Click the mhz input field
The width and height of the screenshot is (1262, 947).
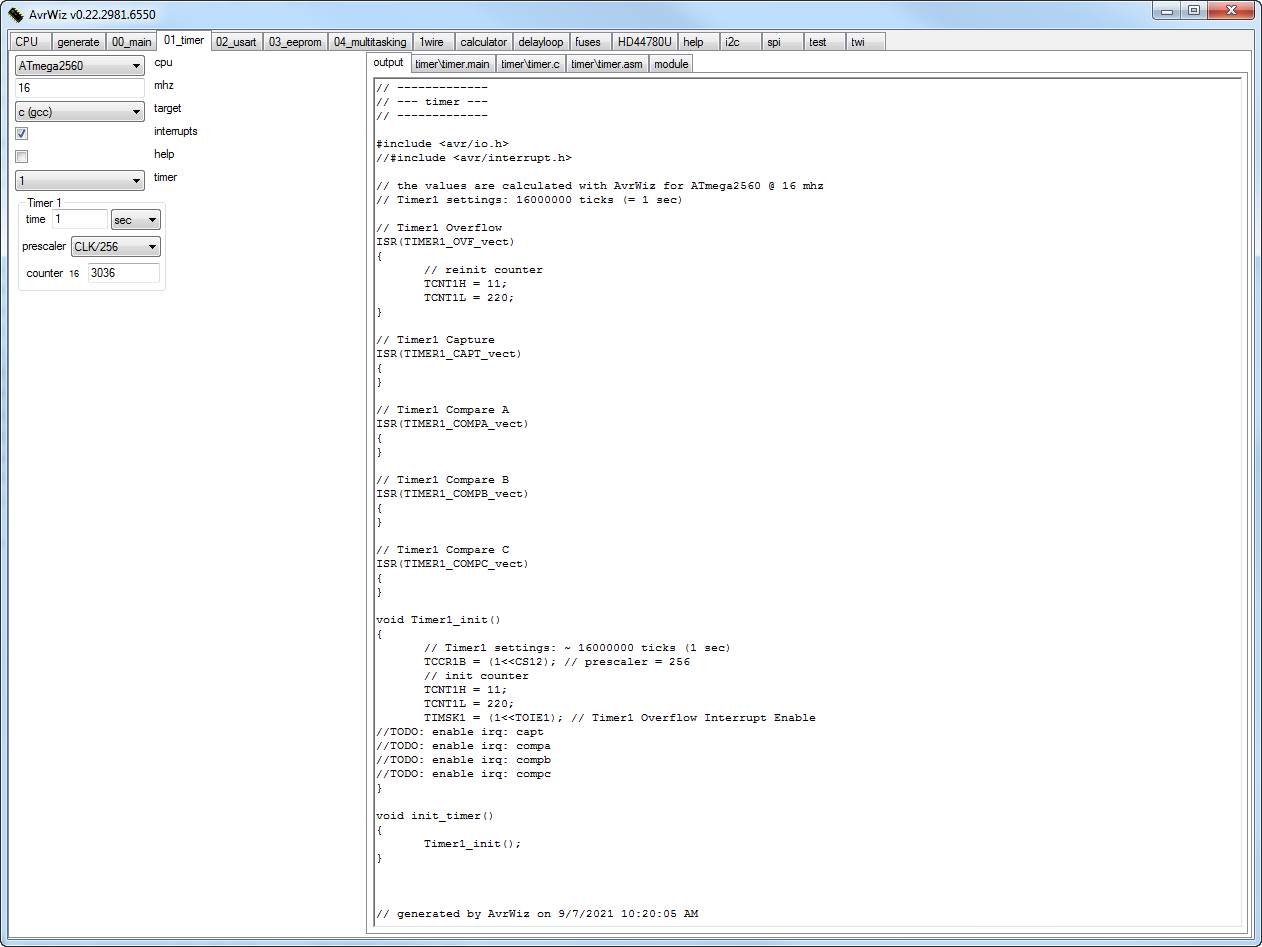pyautogui.click(x=80, y=88)
